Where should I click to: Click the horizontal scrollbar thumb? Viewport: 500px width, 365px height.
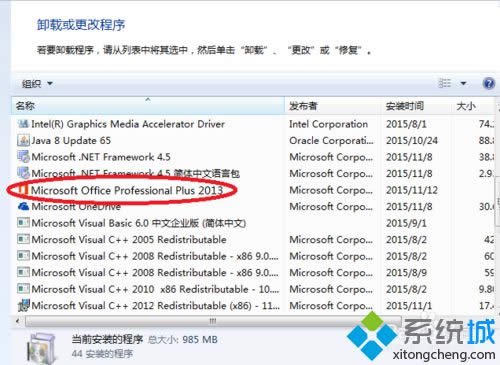pyautogui.click(x=213, y=321)
